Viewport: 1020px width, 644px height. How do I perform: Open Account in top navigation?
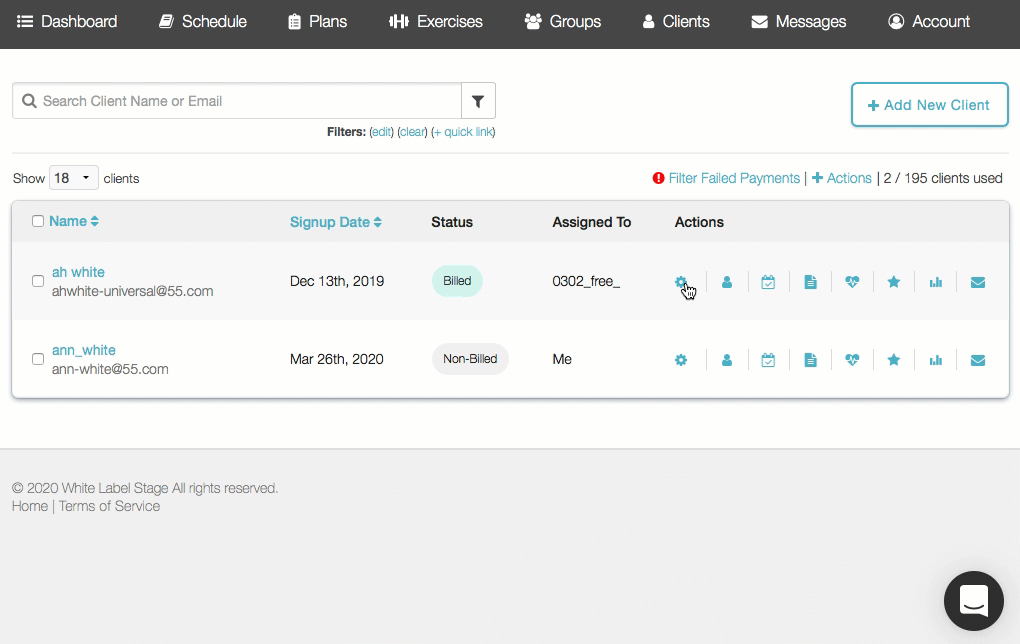pyautogui.click(x=929, y=21)
